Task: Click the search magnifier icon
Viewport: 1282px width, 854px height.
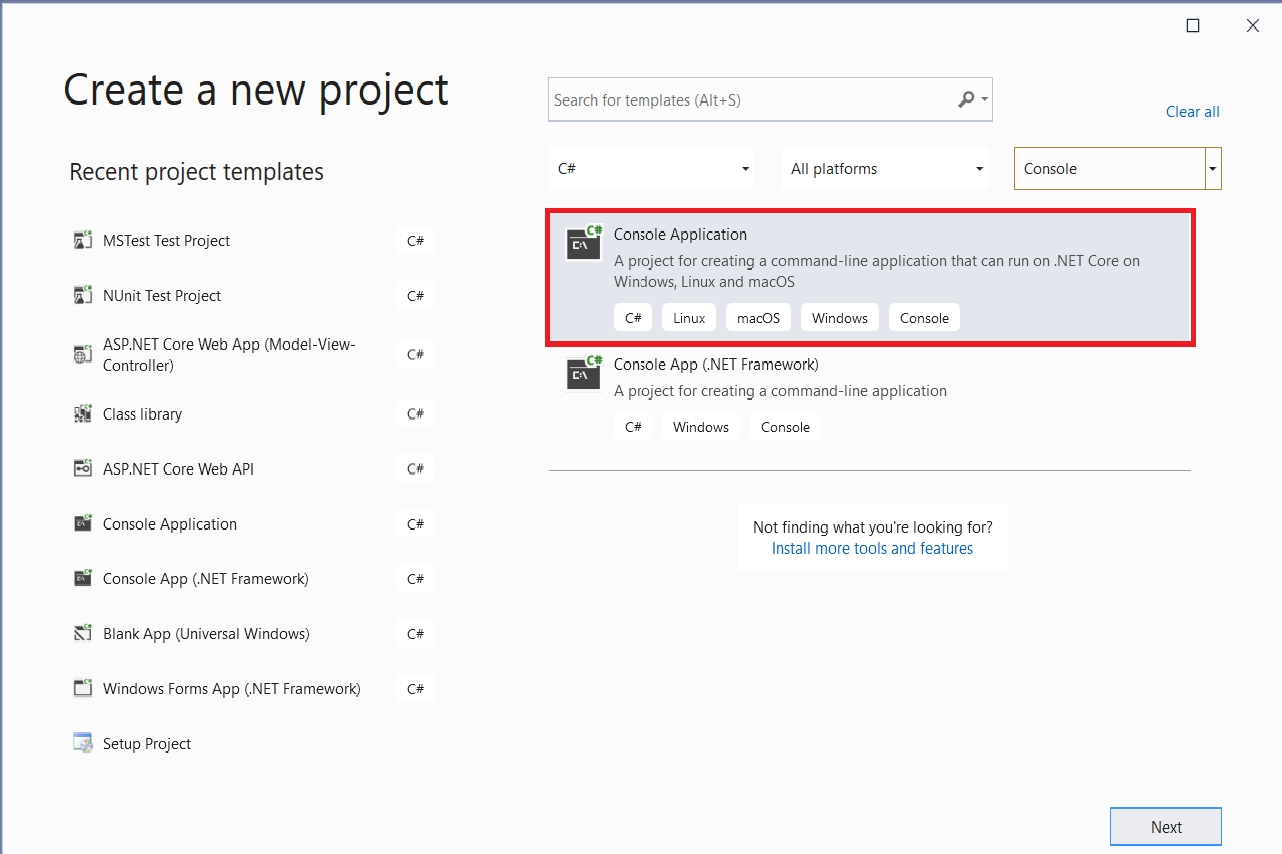Action: (x=966, y=100)
